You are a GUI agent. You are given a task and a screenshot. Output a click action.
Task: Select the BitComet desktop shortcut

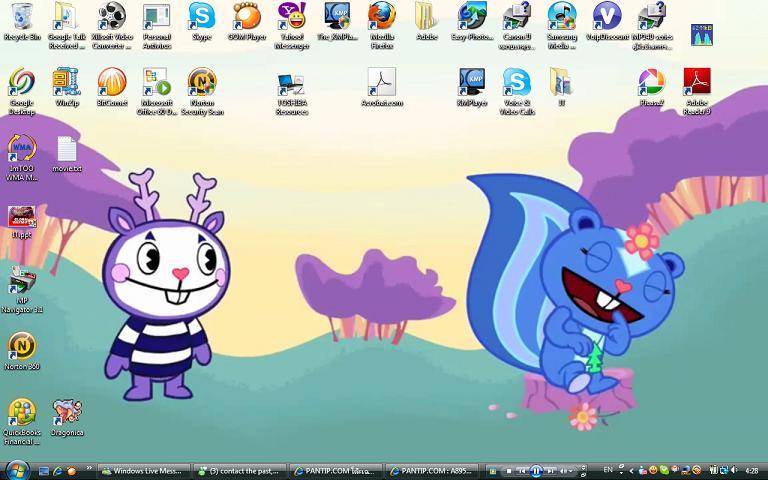[x=112, y=88]
